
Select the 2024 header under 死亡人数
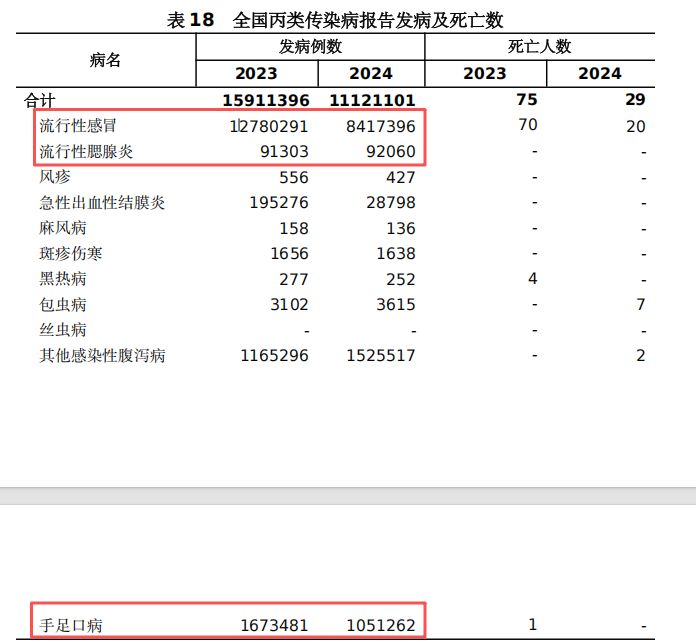point(599,74)
